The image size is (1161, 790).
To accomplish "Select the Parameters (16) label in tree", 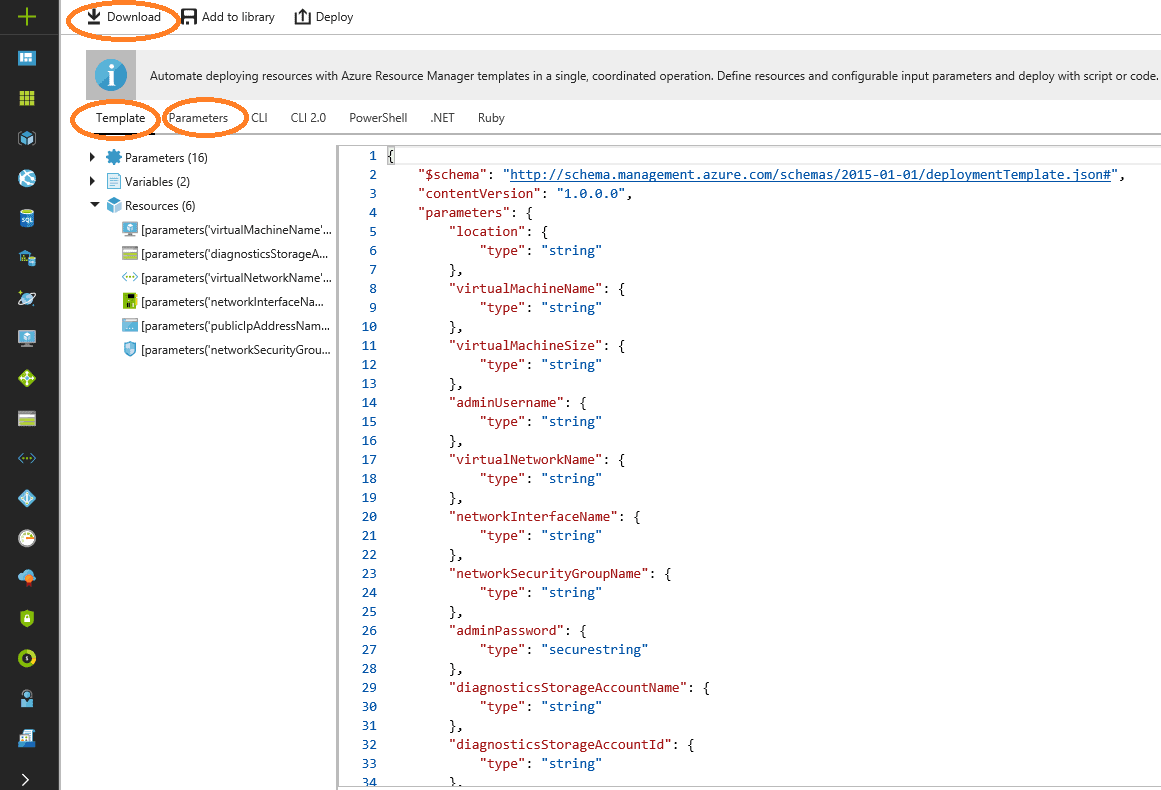I will 166,158.
